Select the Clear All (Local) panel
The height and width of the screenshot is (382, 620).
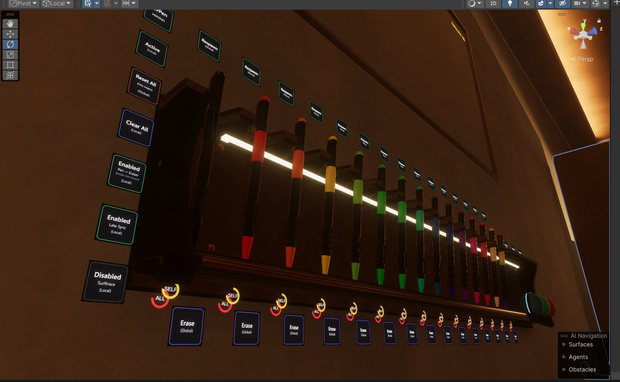click(136, 127)
